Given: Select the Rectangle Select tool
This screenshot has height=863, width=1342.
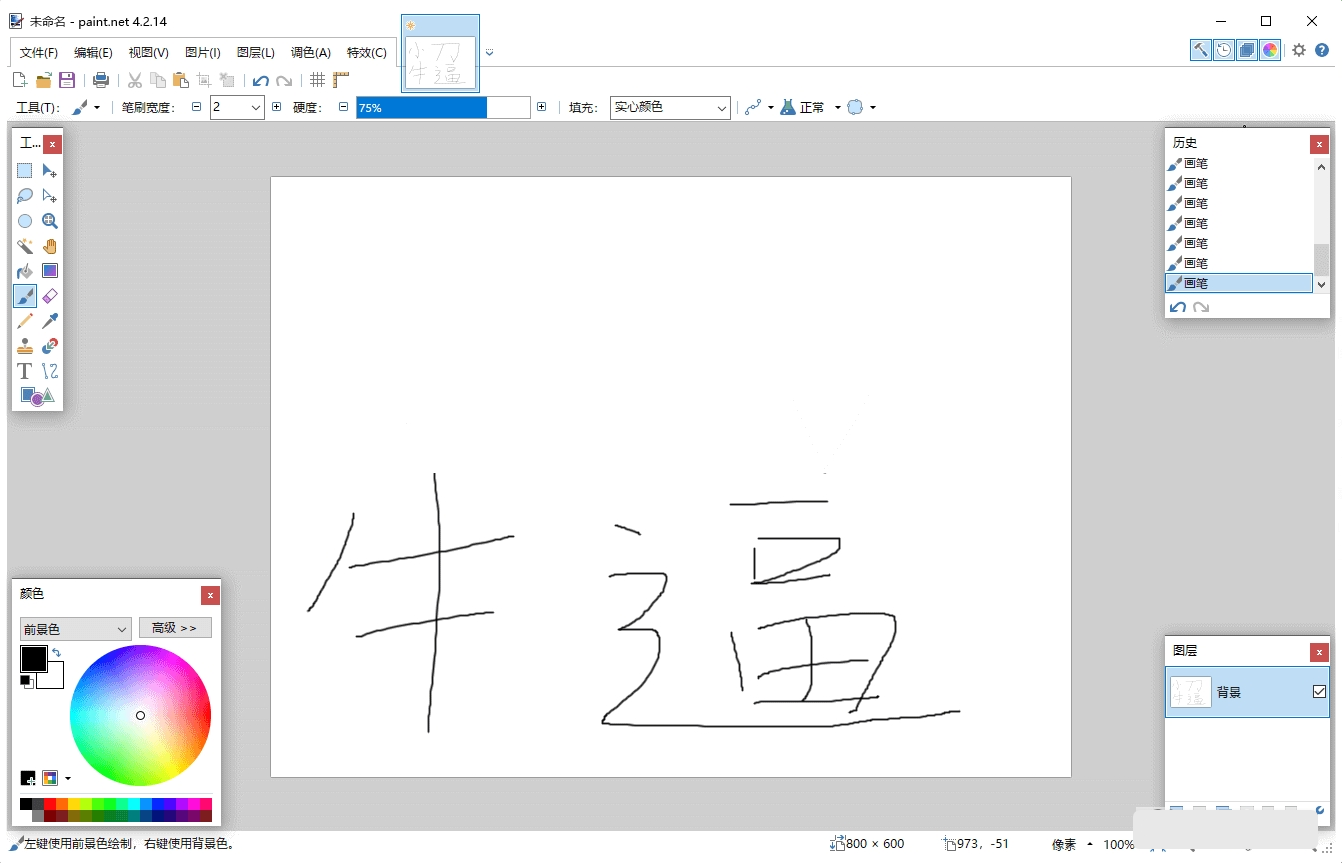Looking at the screenshot, I should pos(25,171).
